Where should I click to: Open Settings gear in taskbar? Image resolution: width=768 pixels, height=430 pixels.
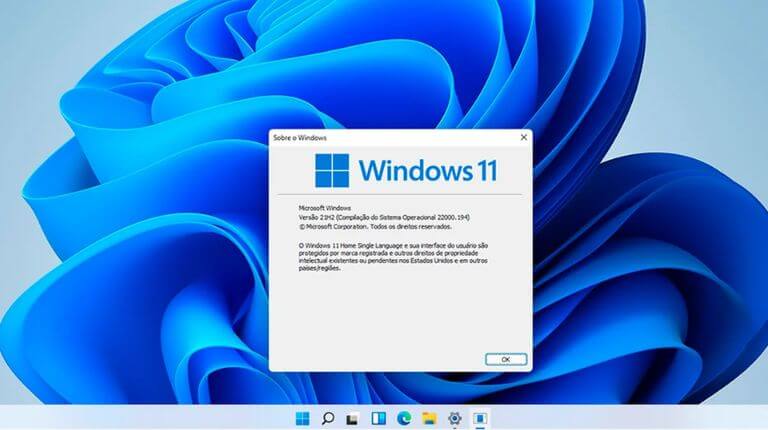[455, 419]
